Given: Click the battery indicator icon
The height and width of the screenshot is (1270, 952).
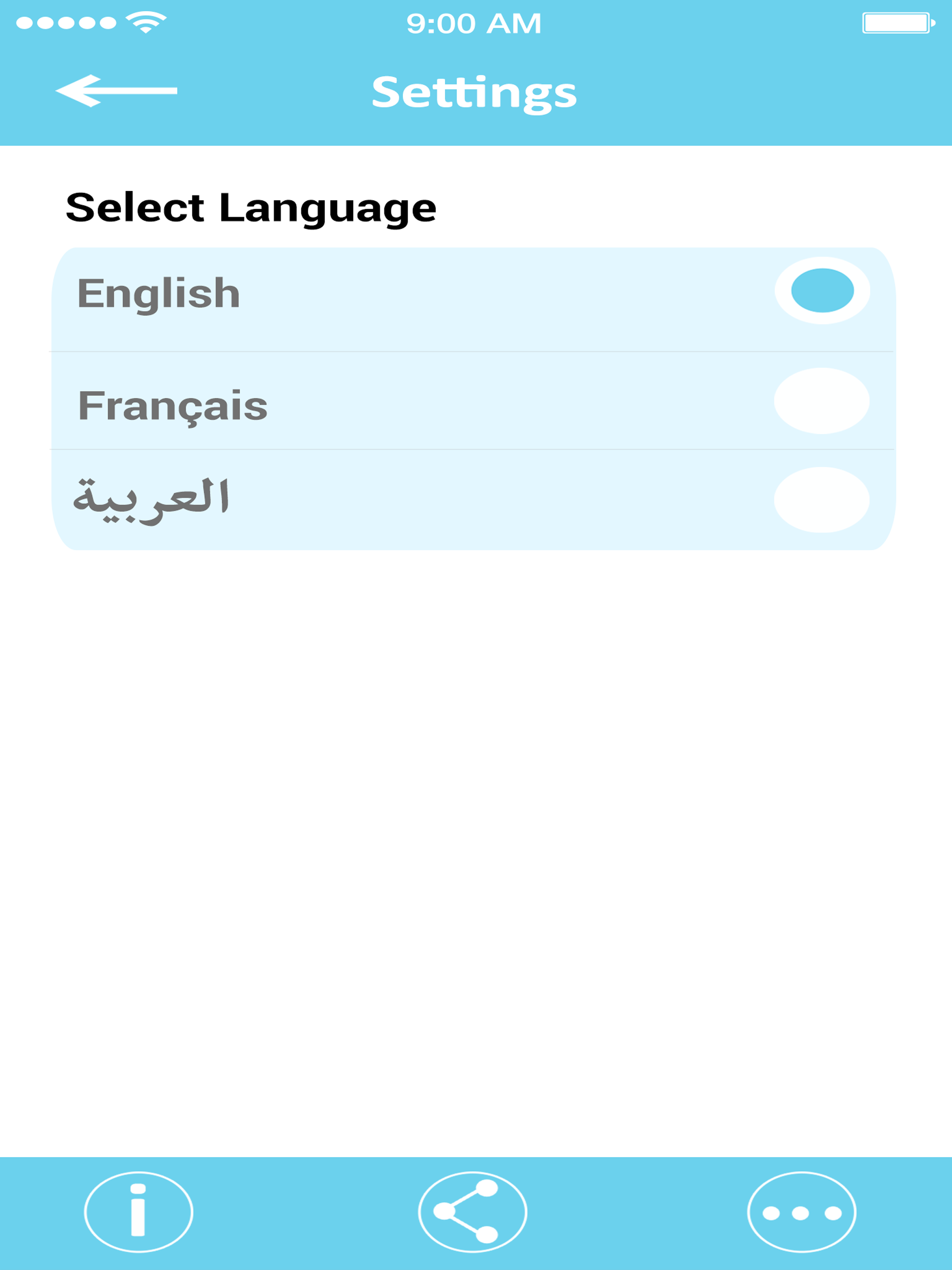Looking at the screenshot, I should 898,23.
